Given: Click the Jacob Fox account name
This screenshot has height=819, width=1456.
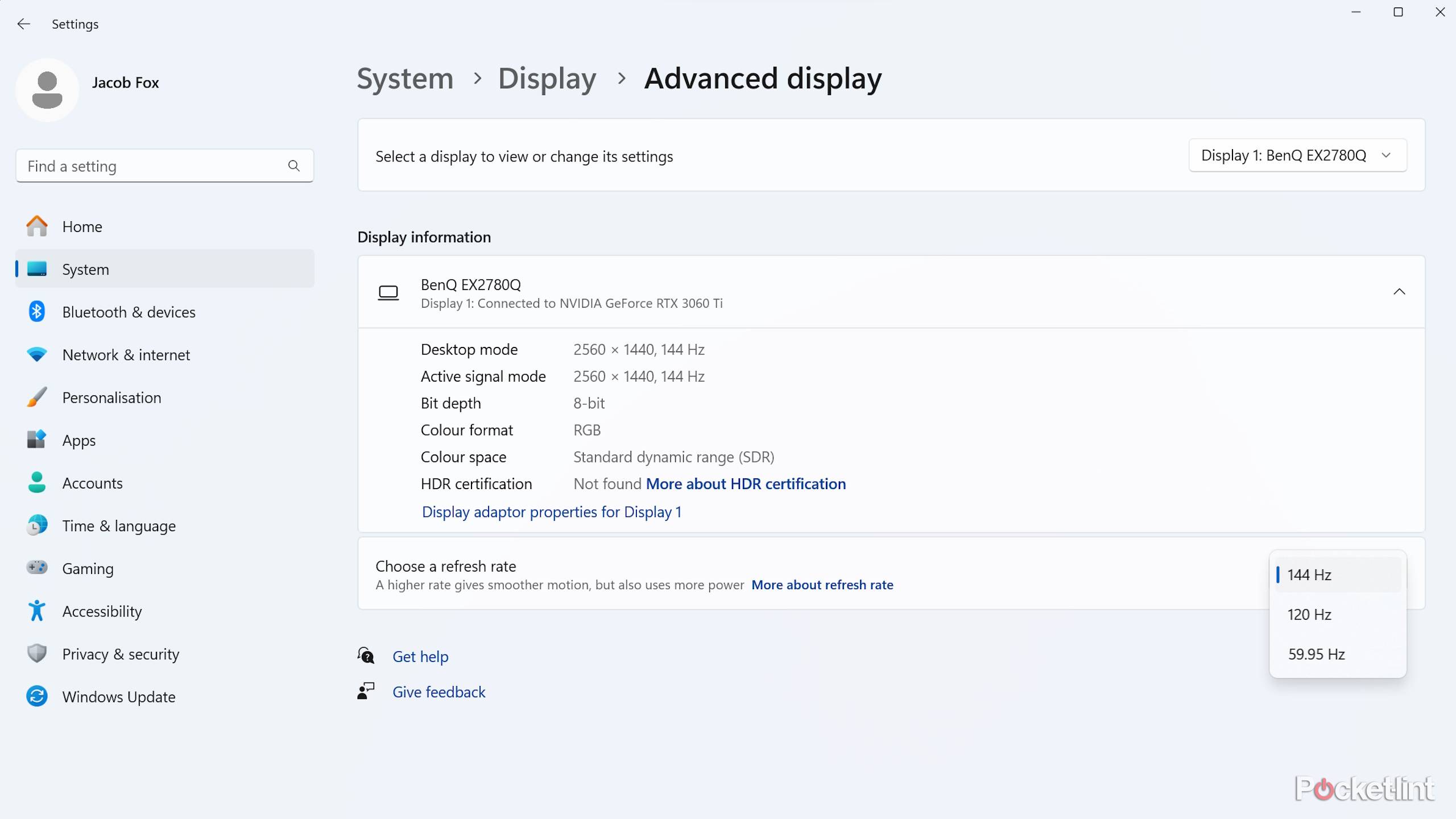Looking at the screenshot, I should pyautogui.click(x=125, y=82).
